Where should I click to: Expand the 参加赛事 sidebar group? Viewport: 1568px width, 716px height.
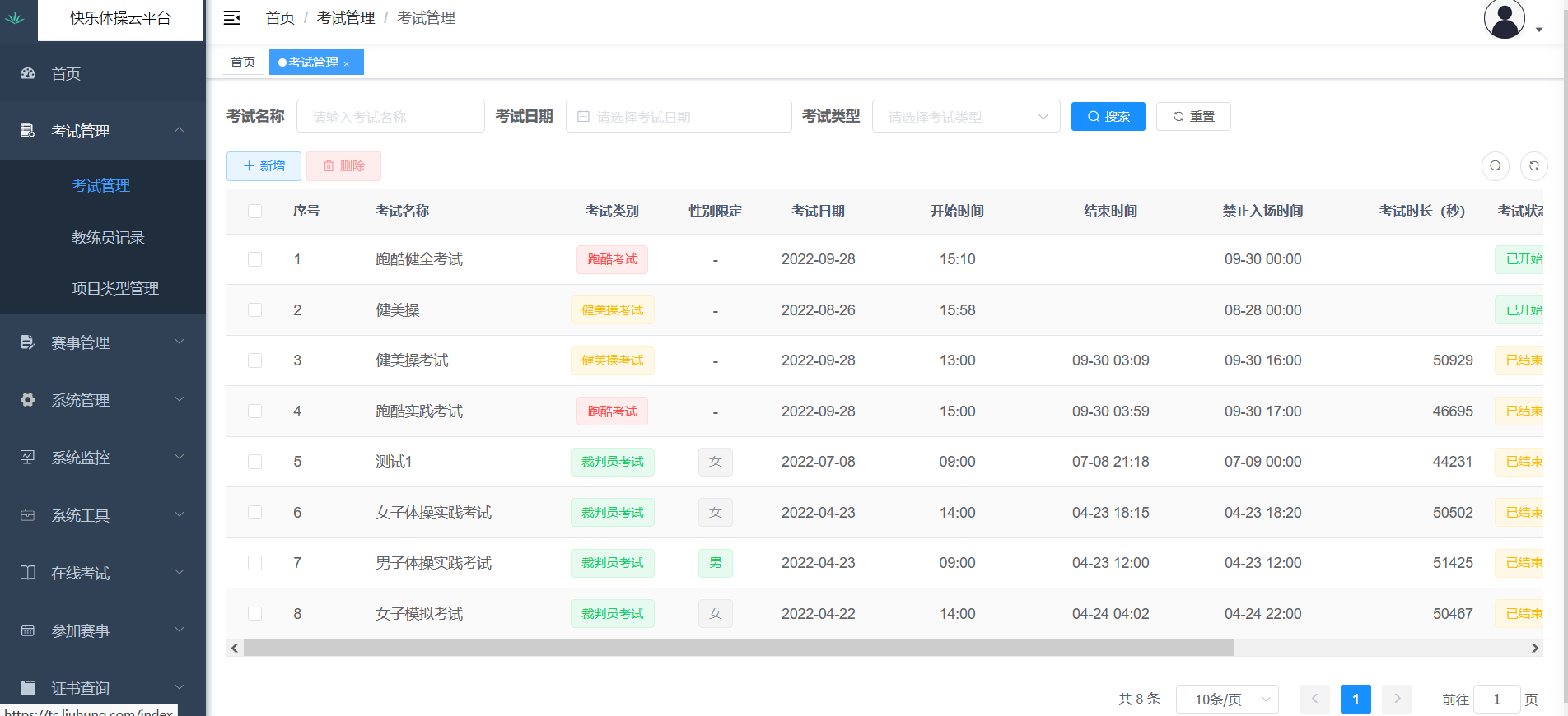tap(180, 630)
